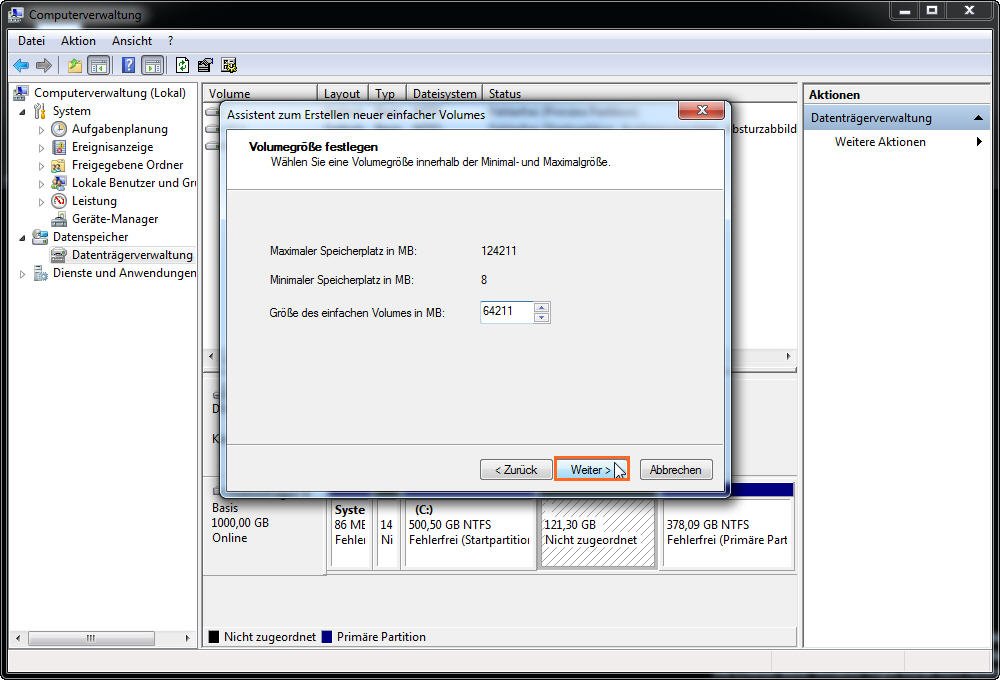
Task: Click the Ereignisanzeige log book icon
Action: tap(59, 147)
